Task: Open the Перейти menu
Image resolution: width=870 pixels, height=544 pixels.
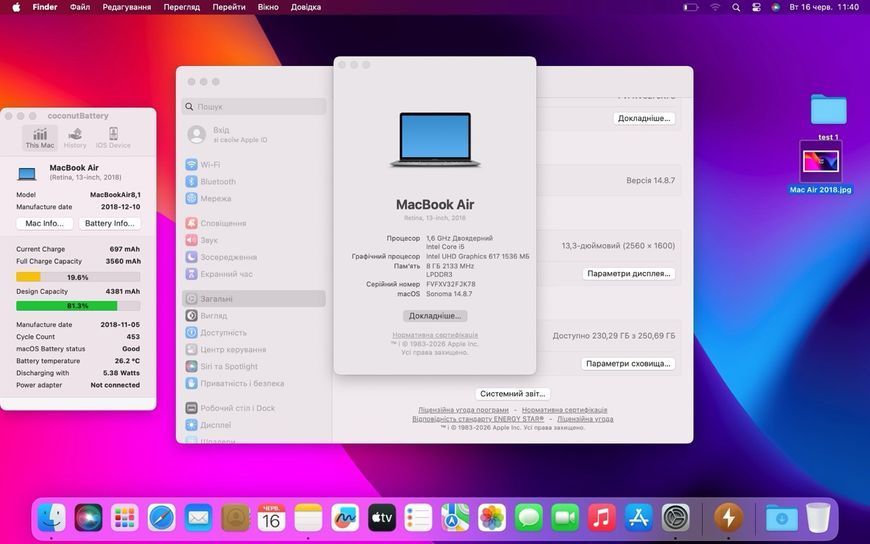Action: [x=229, y=7]
